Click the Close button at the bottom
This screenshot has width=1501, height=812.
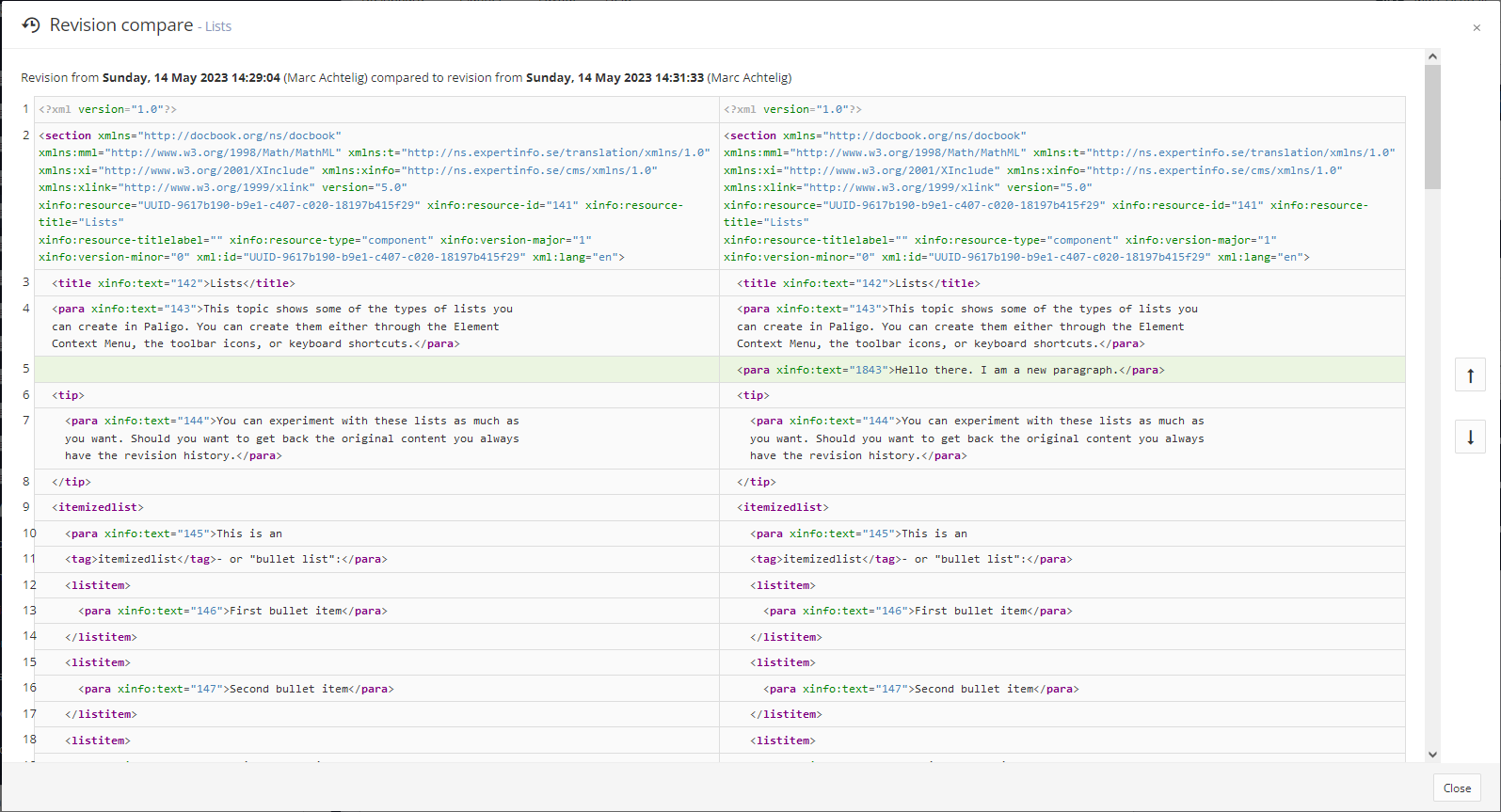[1457, 788]
